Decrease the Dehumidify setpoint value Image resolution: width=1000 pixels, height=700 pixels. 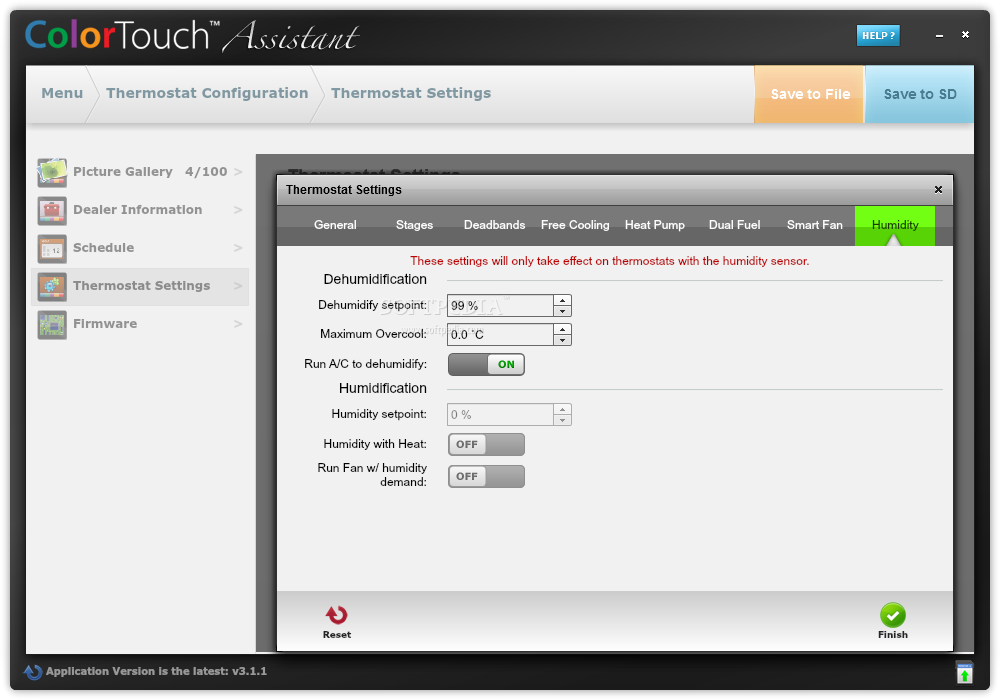point(562,311)
